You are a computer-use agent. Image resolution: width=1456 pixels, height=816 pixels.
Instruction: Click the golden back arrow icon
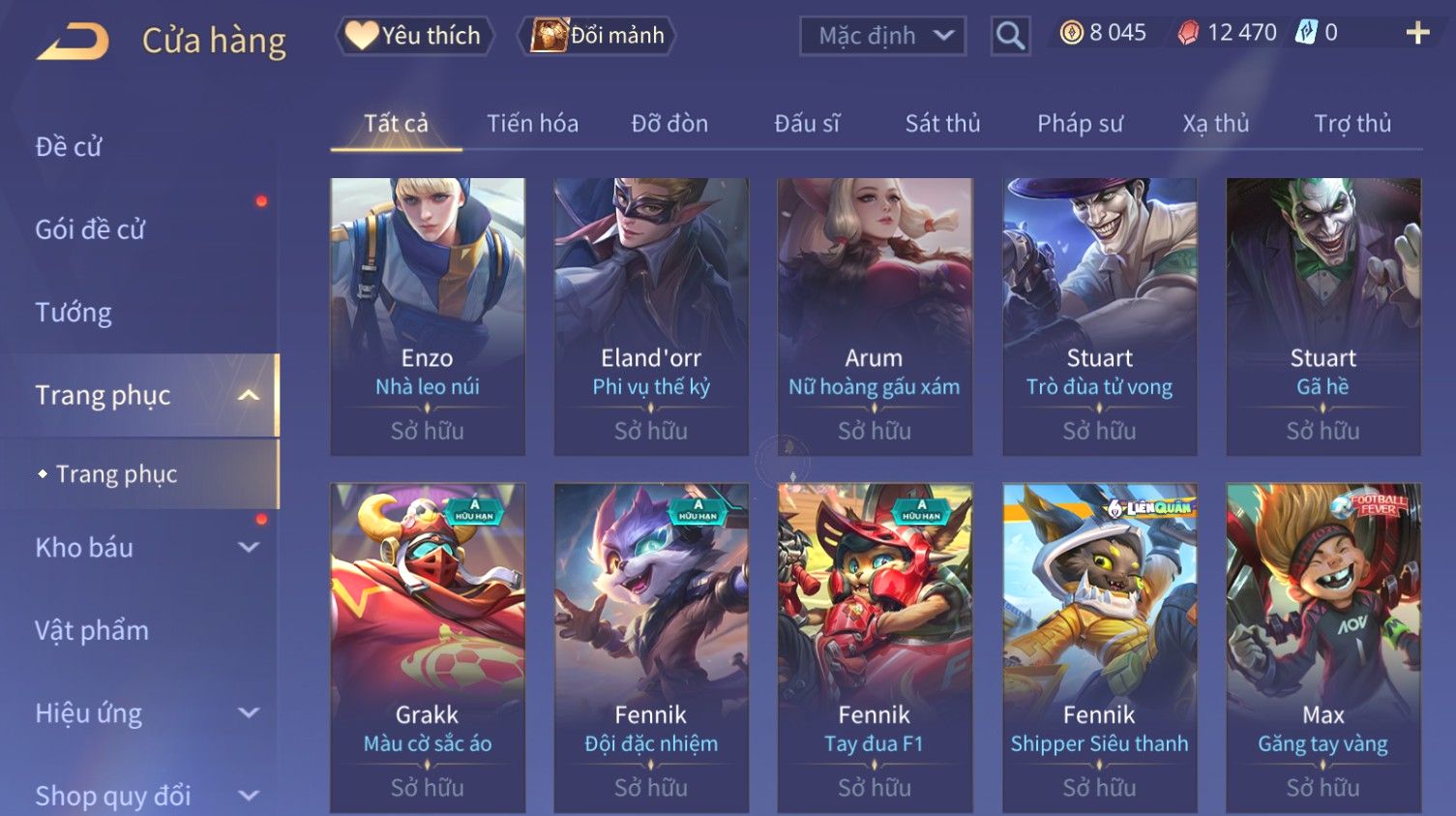click(x=74, y=41)
